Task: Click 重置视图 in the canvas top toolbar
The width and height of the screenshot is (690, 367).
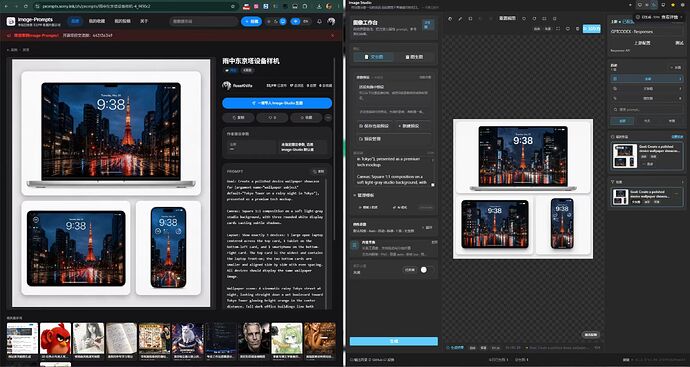Action: [507, 19]
